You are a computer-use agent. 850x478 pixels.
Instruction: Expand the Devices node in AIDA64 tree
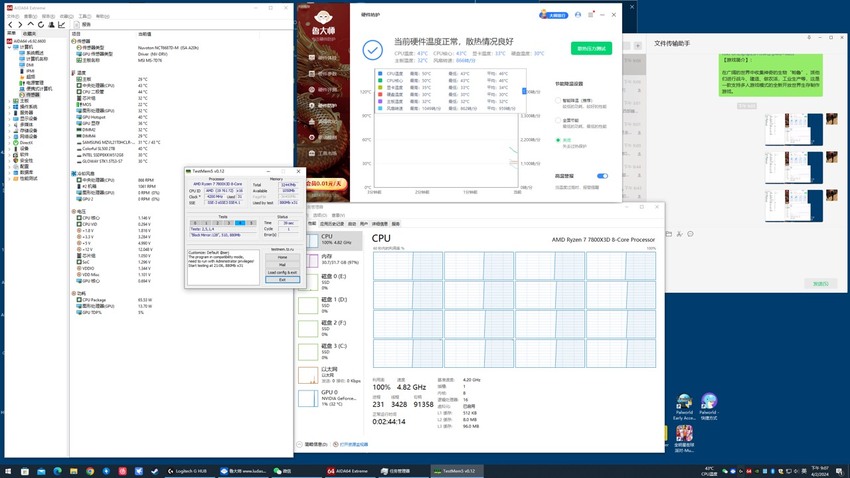point(10,148)
